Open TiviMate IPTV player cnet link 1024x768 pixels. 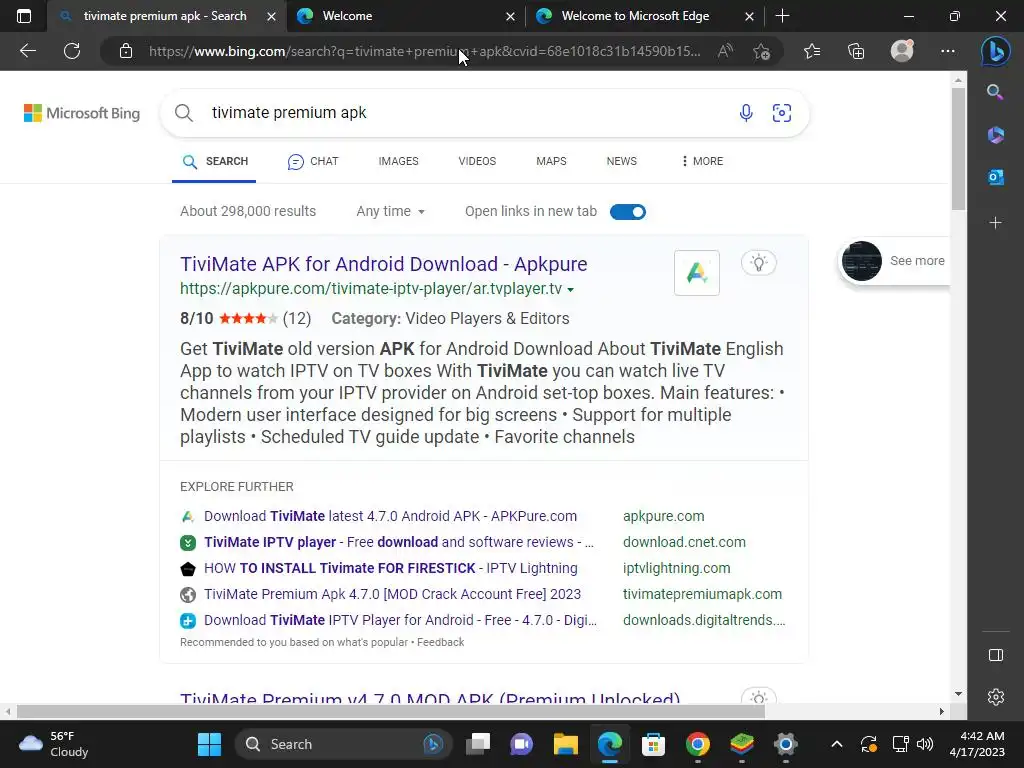pos(398,542)
